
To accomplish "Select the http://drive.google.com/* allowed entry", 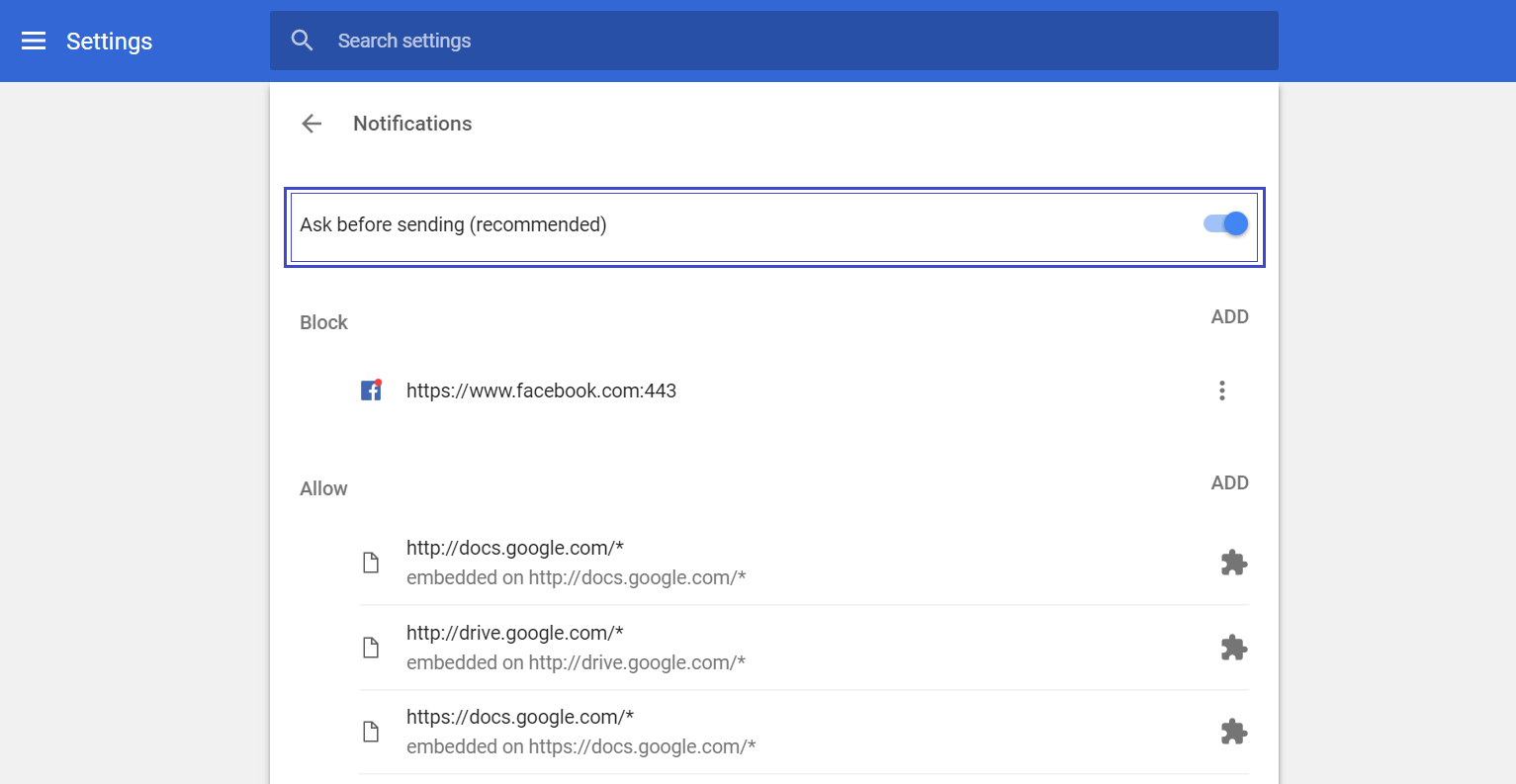I will tap(515, 634).
